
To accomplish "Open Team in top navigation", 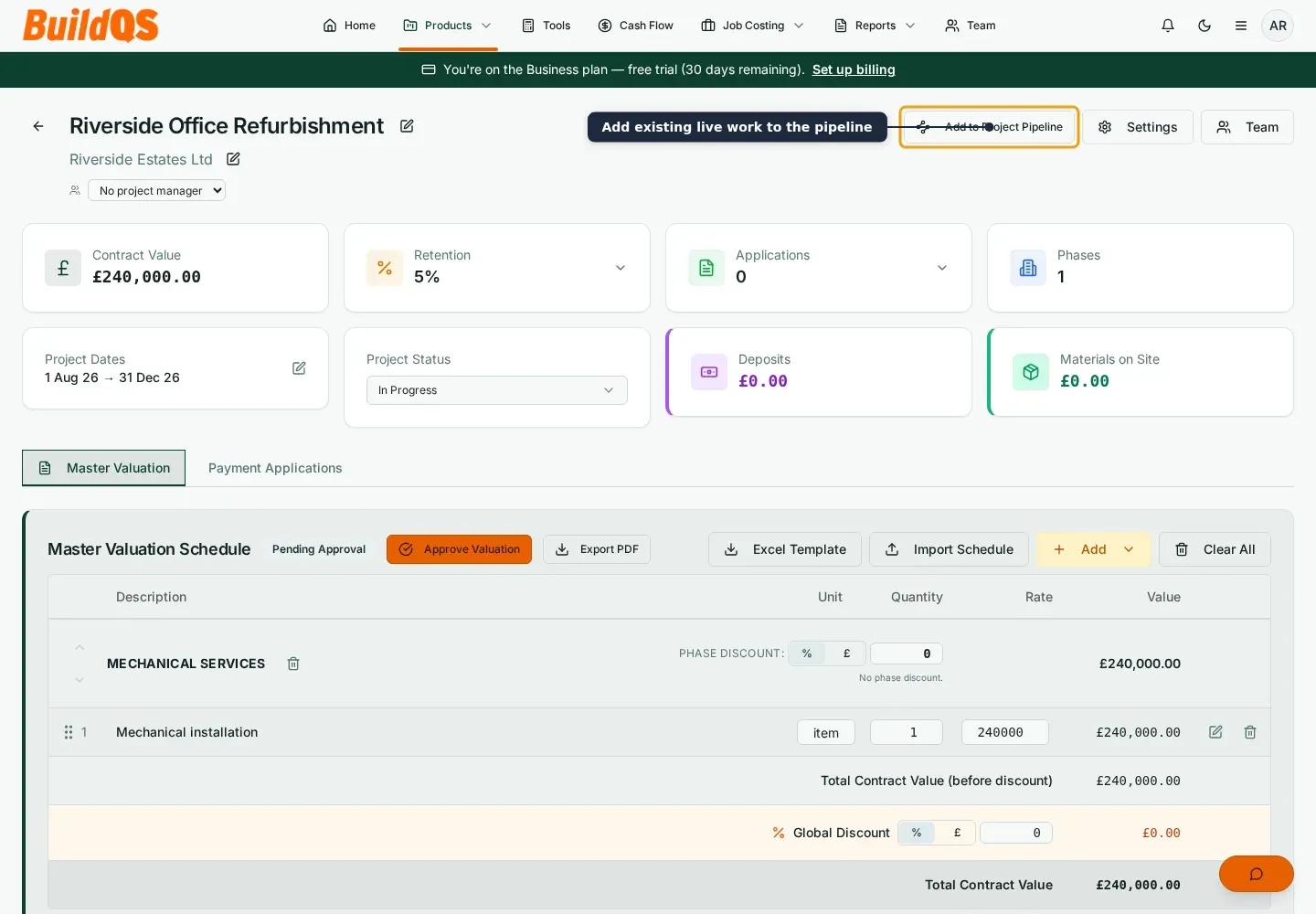I will tap(971, 26).
